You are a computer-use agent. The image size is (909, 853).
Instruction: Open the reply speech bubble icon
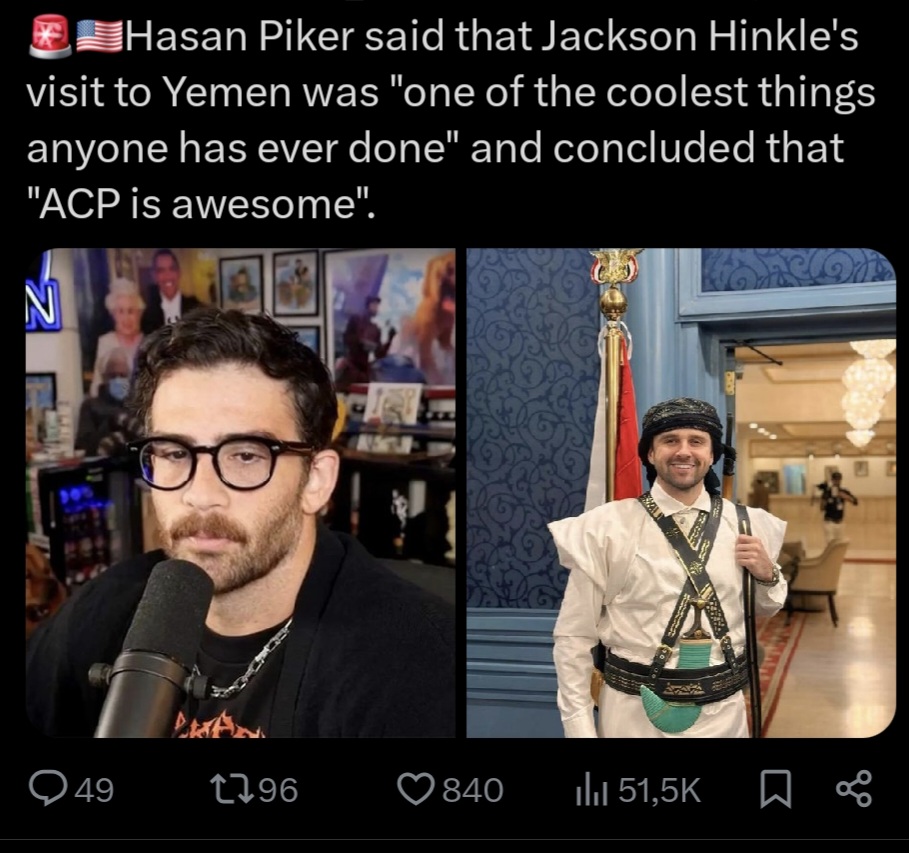(47, 789)
